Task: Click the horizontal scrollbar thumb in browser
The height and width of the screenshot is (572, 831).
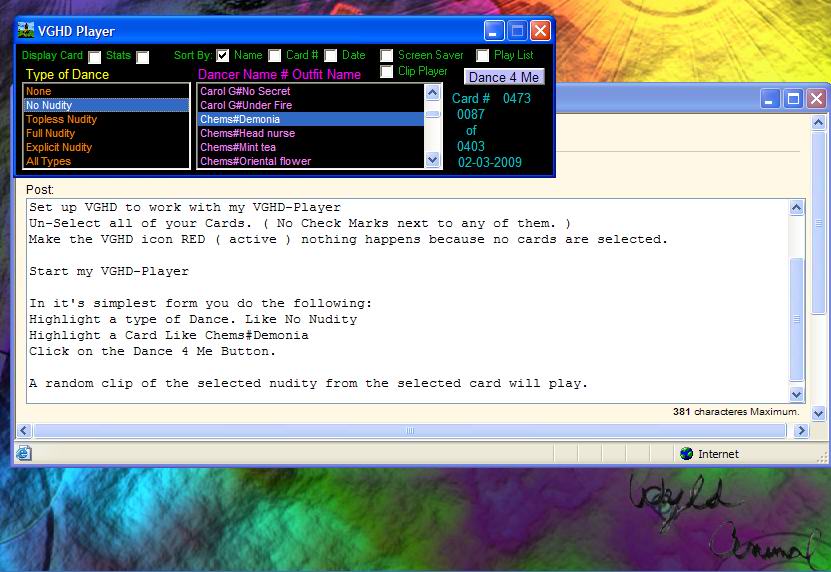Action: pyautogui.click(x=409, y=430)
